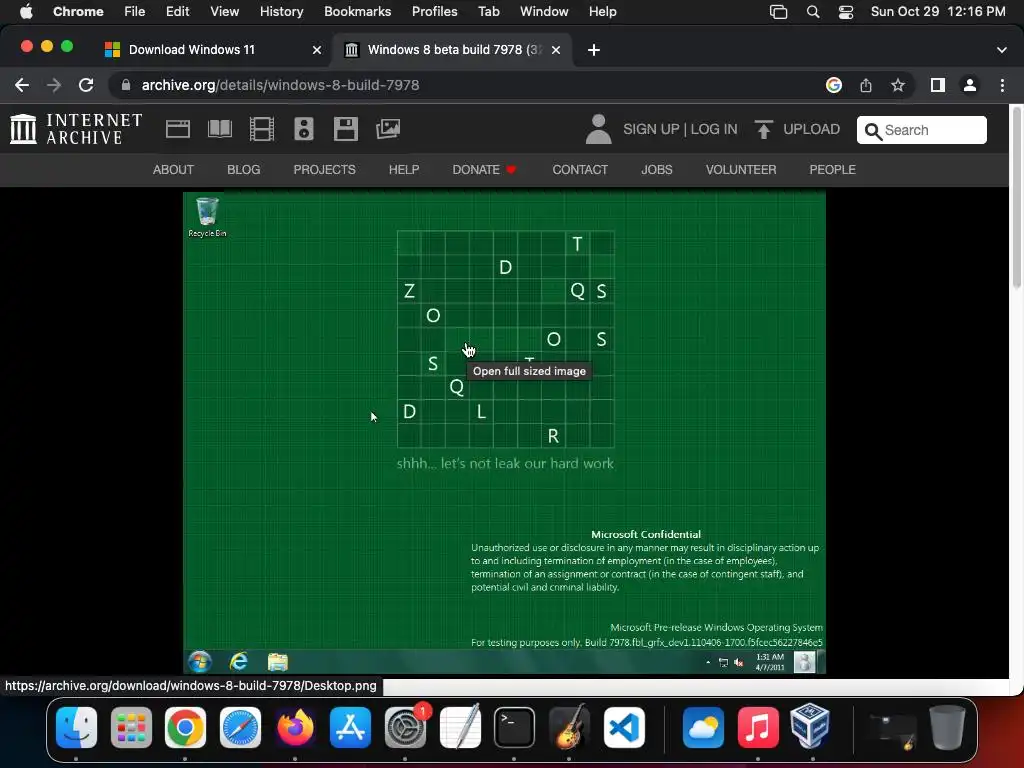This screenshot has height=768, width=1024.
Task: Click the Chrome back arrow
Action: (x=22, y=85)
